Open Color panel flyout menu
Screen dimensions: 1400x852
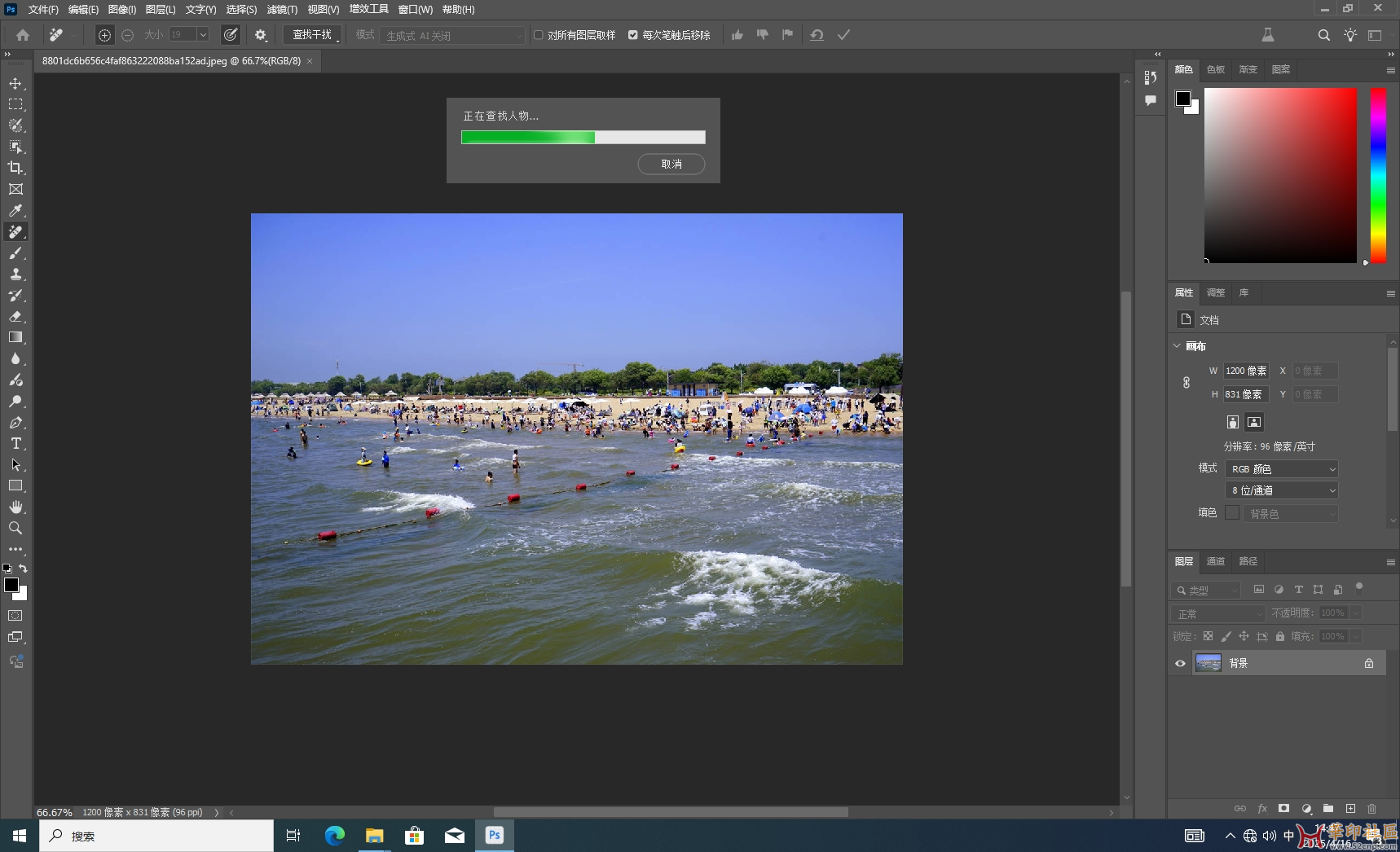point(1391,70)
